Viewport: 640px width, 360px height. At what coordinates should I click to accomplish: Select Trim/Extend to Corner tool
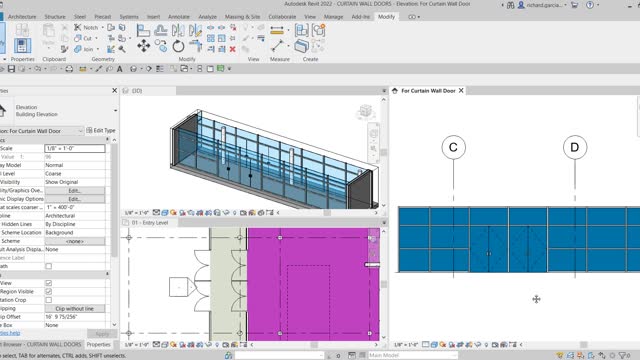point(196,46)
